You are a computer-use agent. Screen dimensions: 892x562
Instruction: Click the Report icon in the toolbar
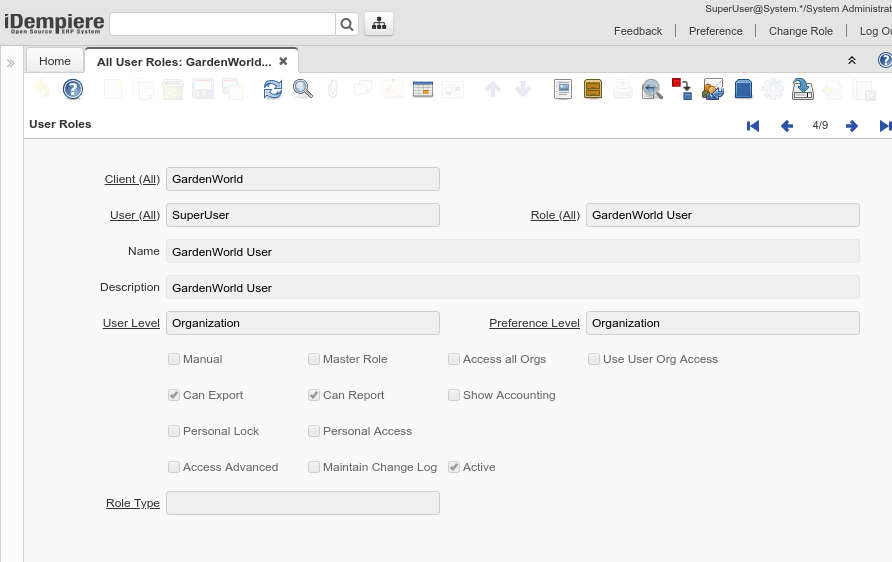[x=563, y=90]
